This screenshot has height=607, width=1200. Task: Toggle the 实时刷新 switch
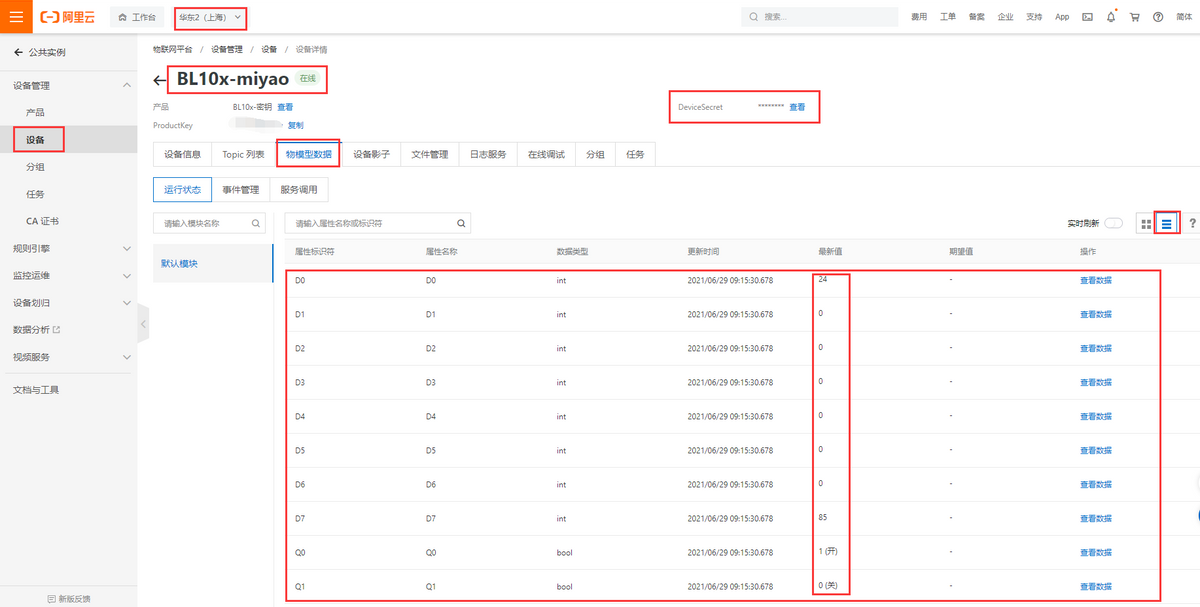coord(1113,224)
